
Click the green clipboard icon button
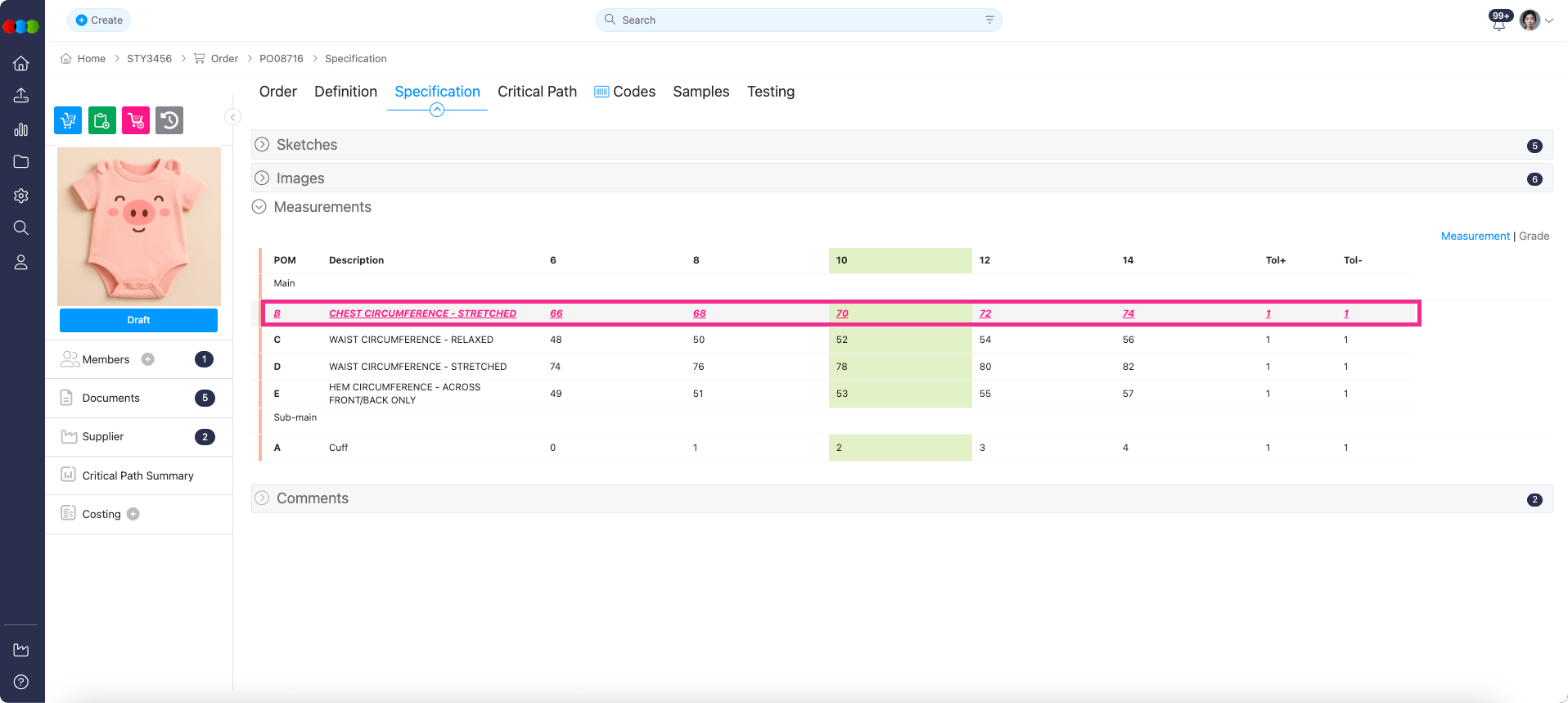(x=101, y=120)
